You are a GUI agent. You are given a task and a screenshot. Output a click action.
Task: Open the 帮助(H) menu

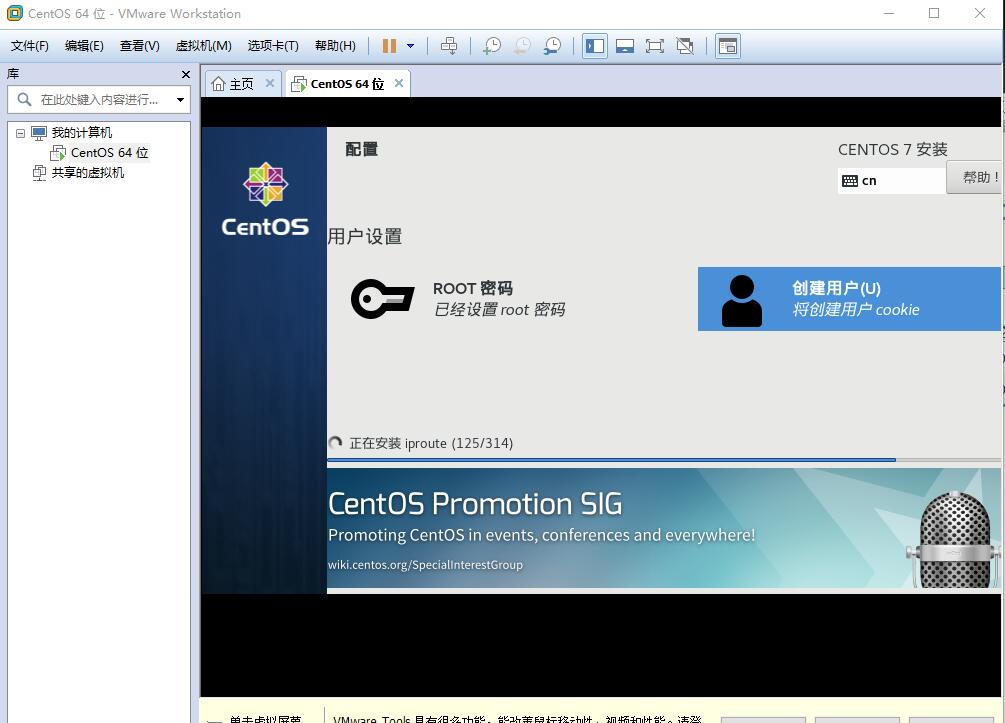[x=335, y=46]
